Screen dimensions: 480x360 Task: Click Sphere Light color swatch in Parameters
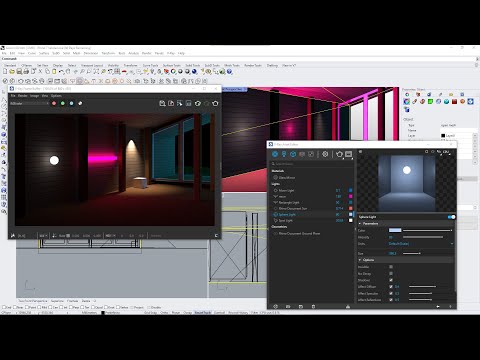click(x=395, y=230)
